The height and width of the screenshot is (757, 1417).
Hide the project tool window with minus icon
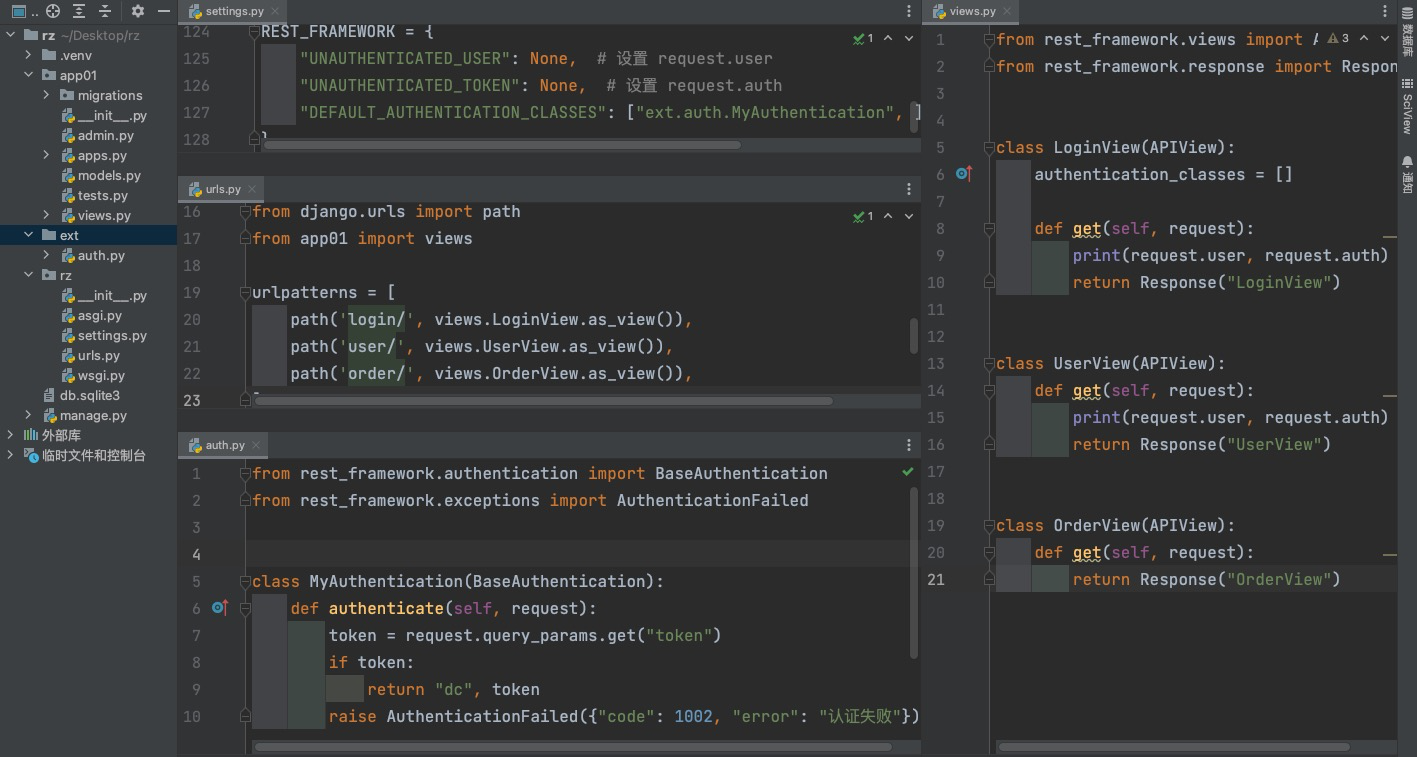(164, 11)
